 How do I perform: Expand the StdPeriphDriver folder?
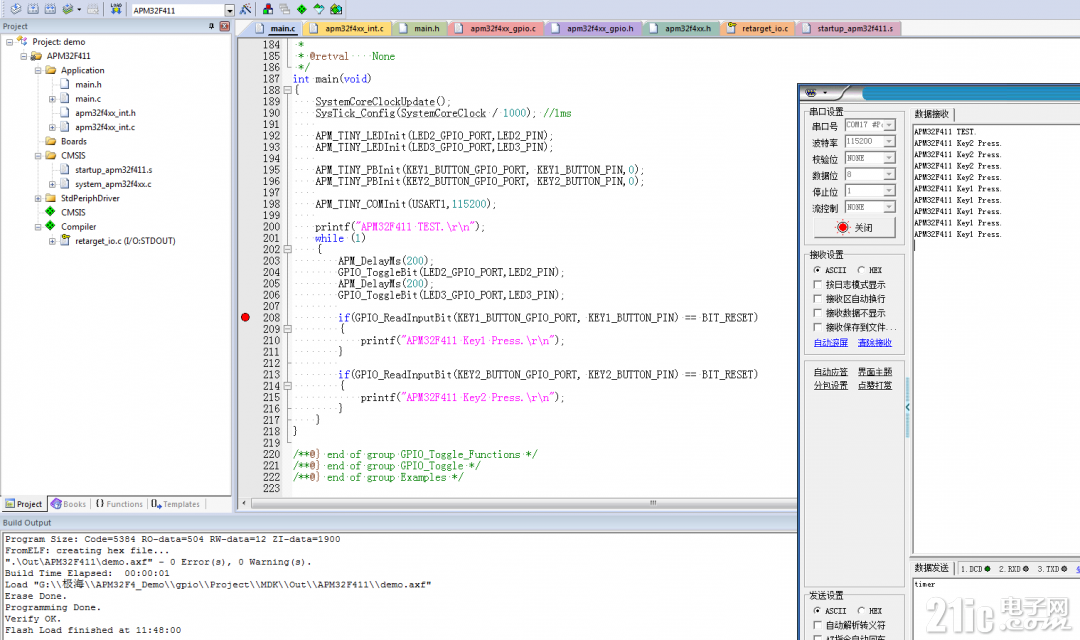(x=38, y=198)
